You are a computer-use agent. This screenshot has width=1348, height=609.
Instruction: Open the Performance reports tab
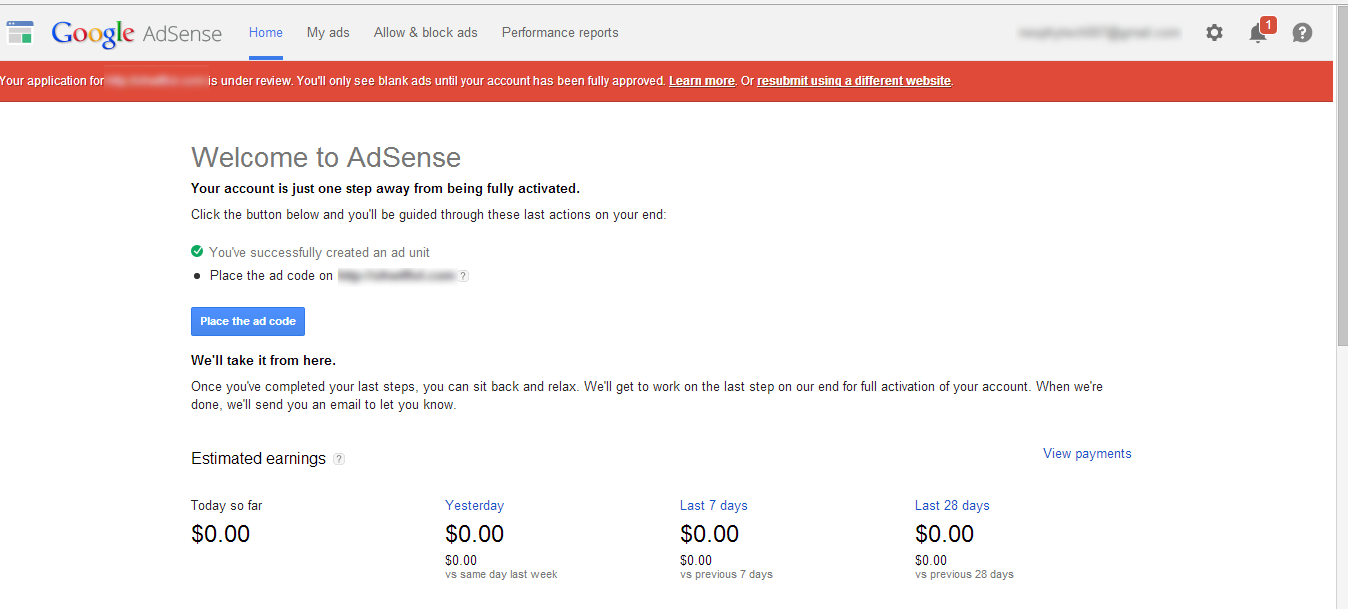560,33
